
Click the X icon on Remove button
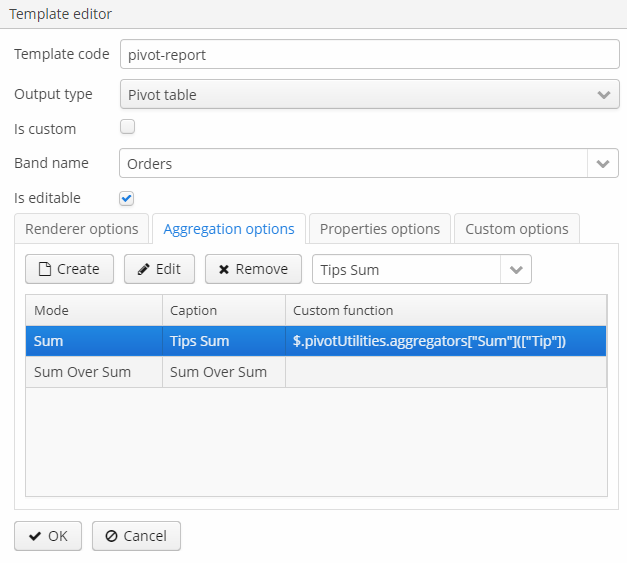click(x=224, y=269)
